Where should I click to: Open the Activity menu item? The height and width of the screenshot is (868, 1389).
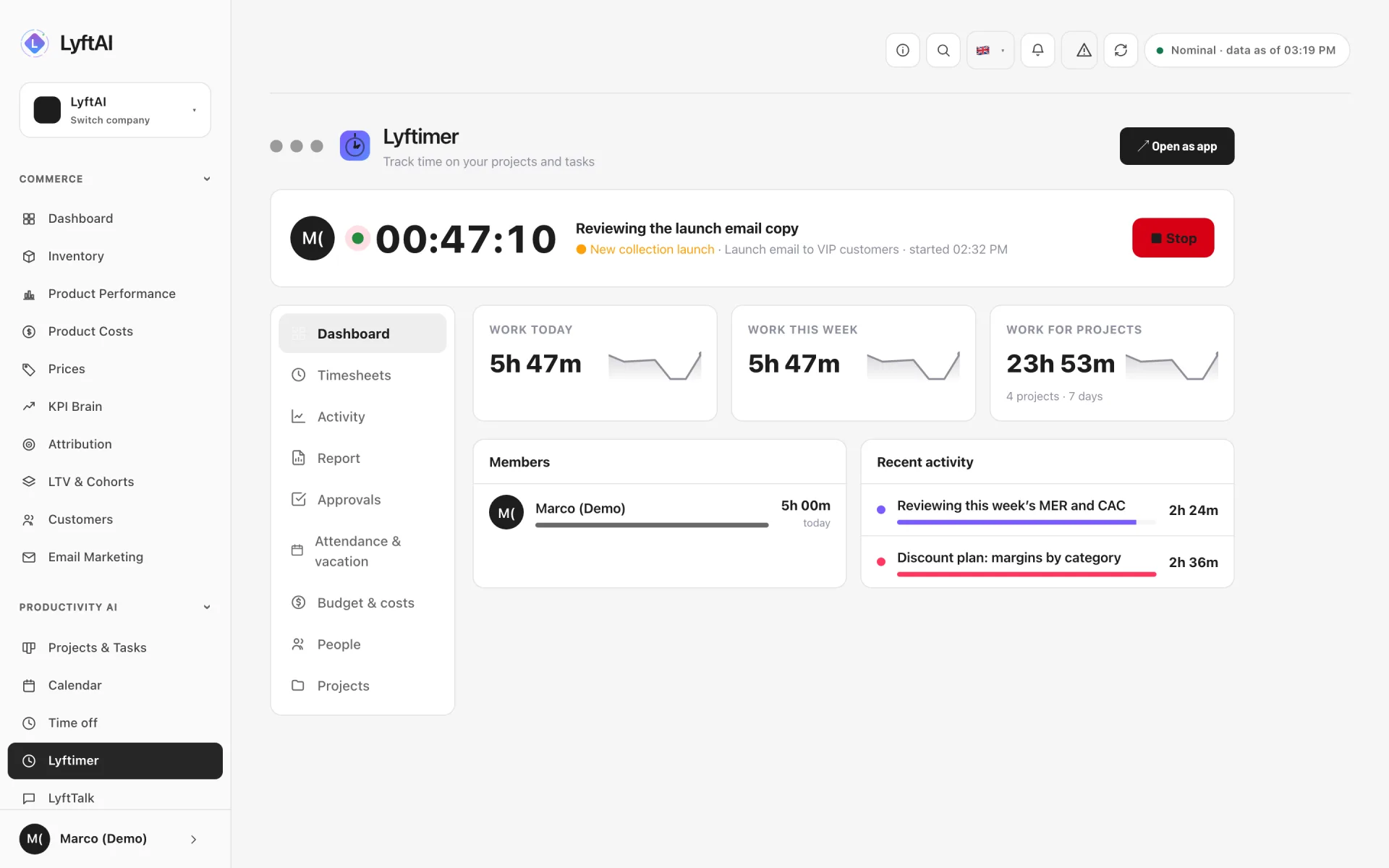[362, 416]
